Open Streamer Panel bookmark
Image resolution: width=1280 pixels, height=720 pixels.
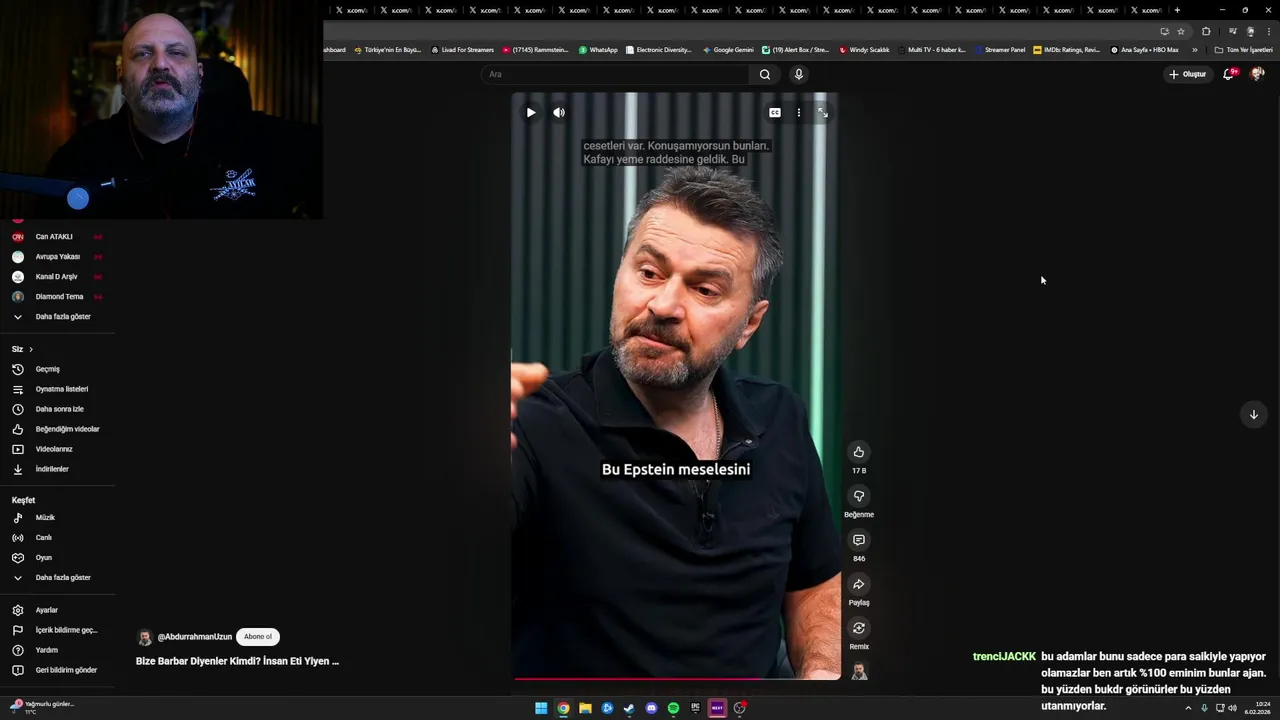pyautogui.click(x=1001, y=50)
